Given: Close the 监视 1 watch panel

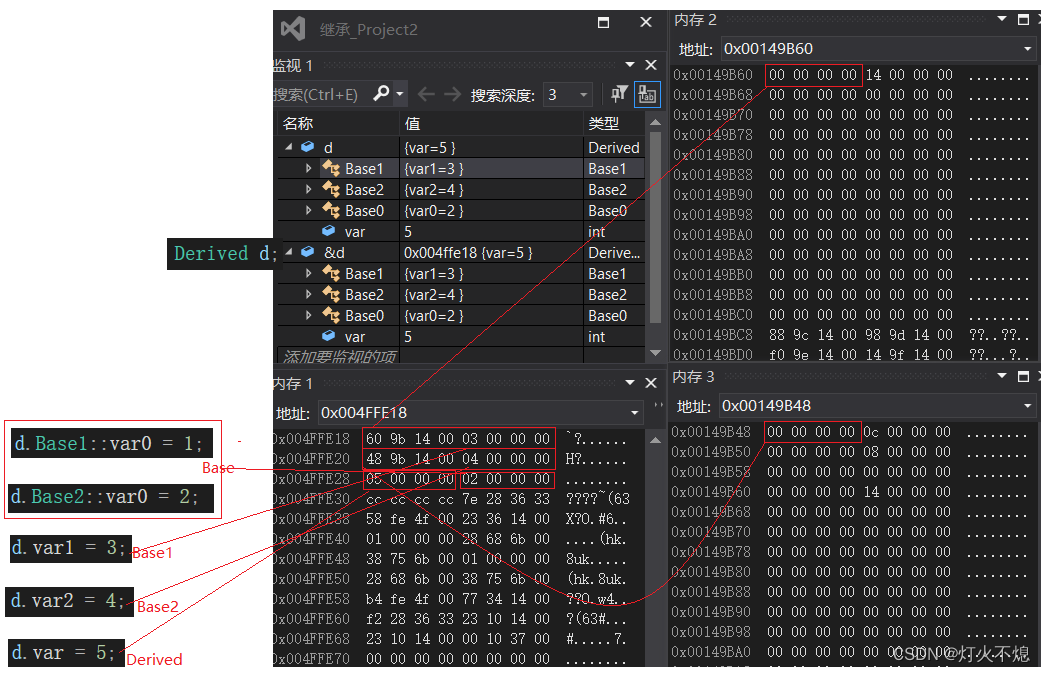Looking at the screenshot, I should point(651,65).
